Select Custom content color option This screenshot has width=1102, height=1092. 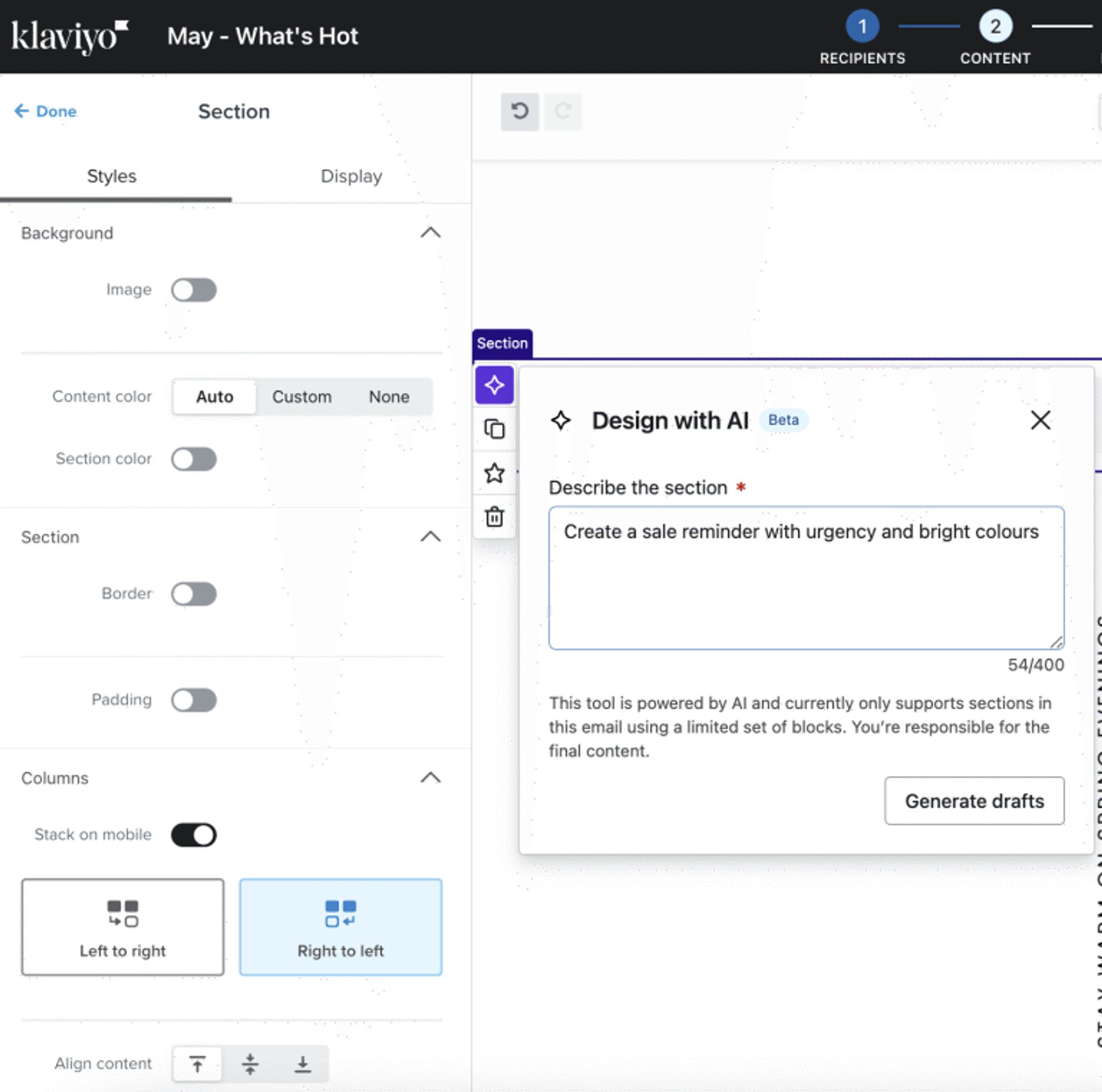301,397
